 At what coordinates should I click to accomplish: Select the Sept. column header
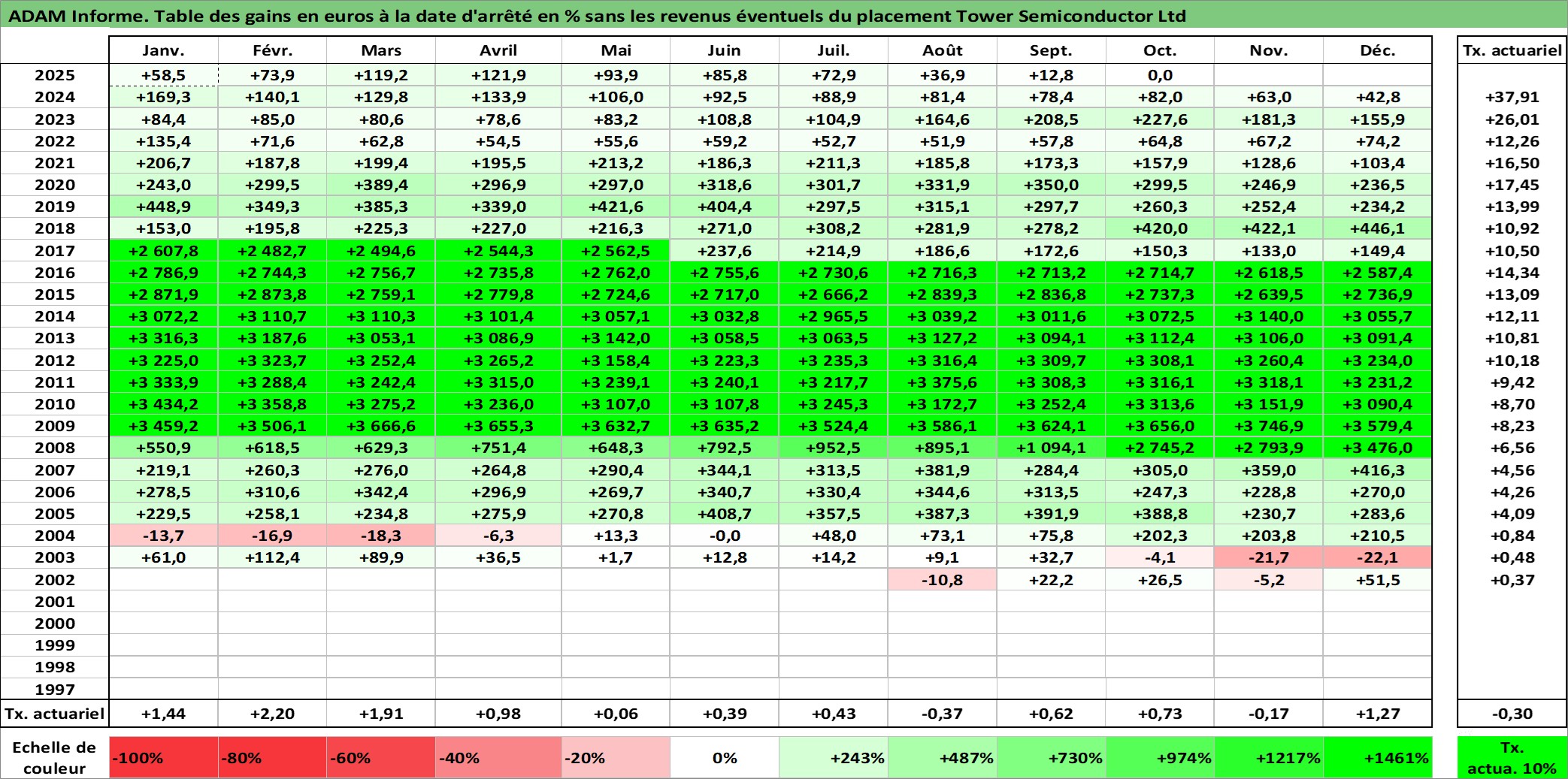tap(1051, 50)
